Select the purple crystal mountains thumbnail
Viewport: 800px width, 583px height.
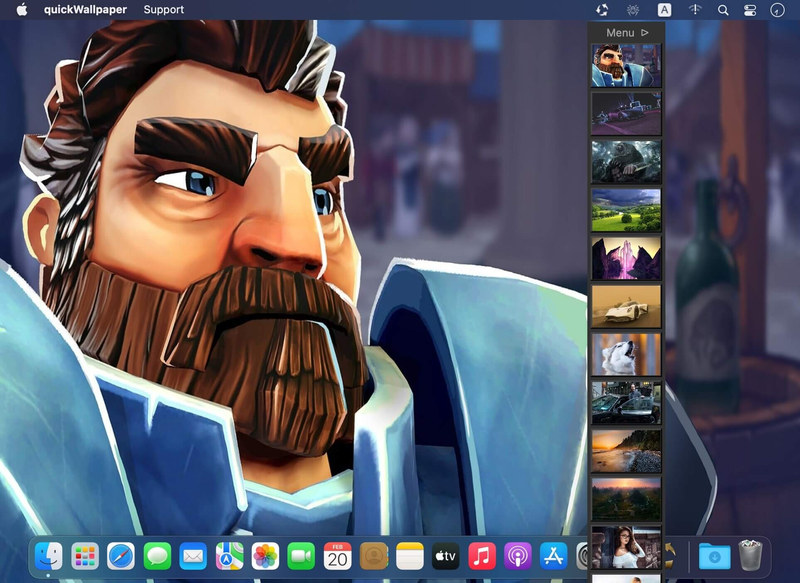click(626, 258)
